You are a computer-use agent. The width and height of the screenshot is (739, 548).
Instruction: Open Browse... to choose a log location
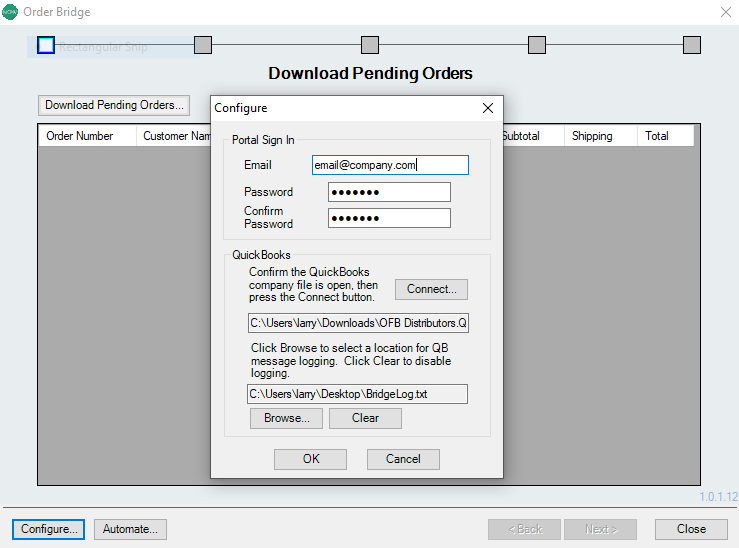click(286, 418)
